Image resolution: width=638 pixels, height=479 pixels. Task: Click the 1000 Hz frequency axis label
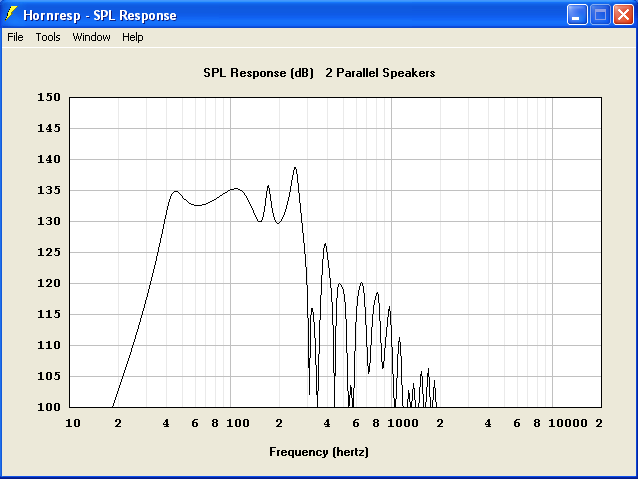(x=403, y=423)
